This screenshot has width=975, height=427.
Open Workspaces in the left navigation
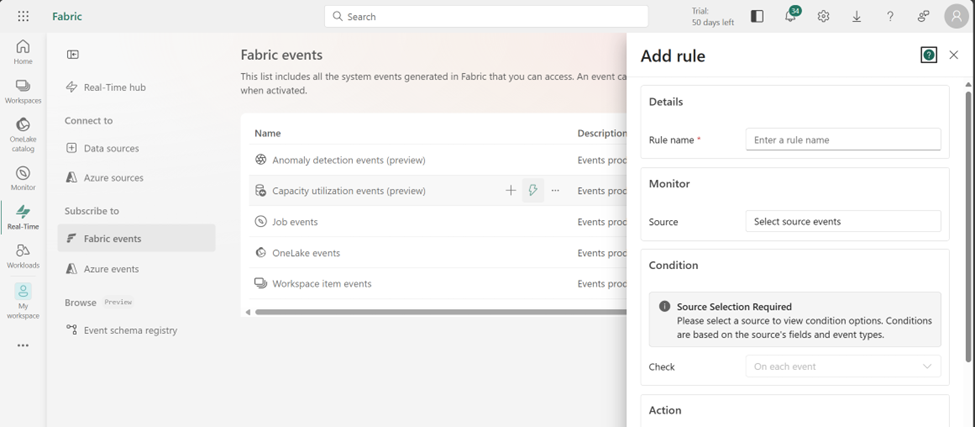pyautogui.click(x=23, y=91)
